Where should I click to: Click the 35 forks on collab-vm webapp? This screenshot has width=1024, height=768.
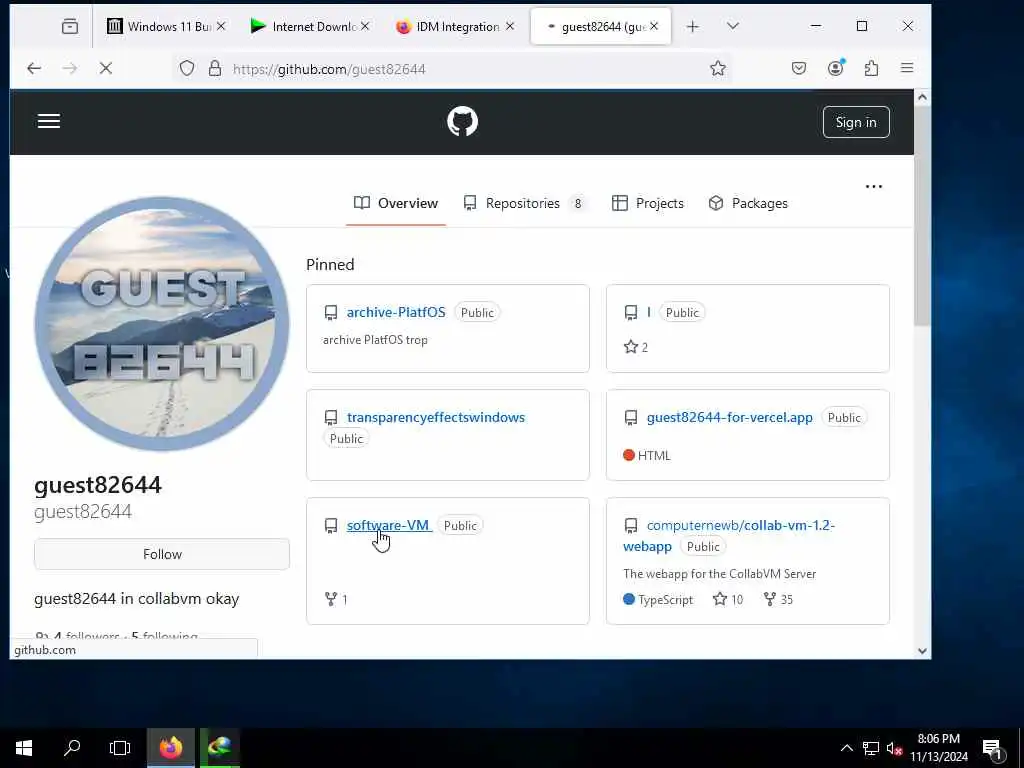(x=778, y=599)
